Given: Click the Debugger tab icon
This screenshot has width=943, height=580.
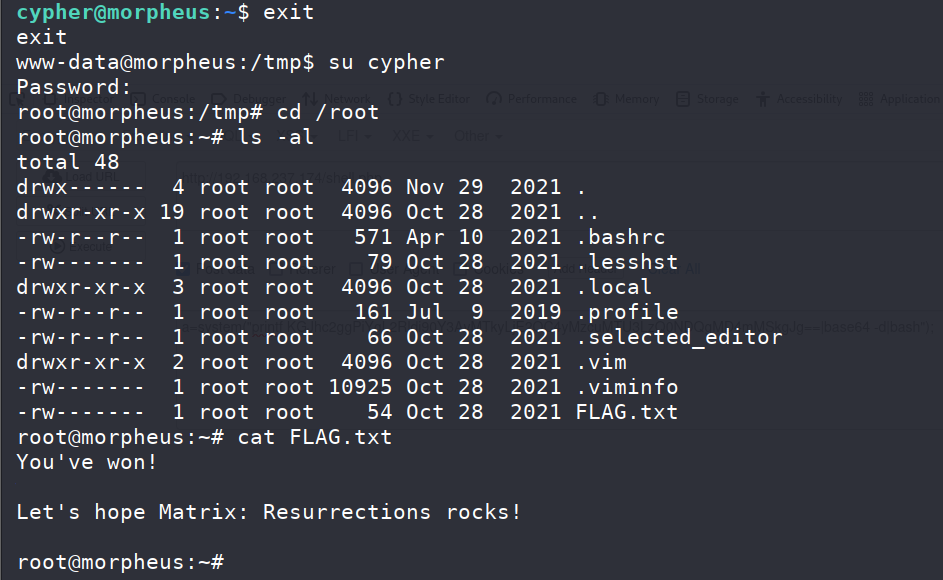Looking at the screenshot, I should 219,99.
